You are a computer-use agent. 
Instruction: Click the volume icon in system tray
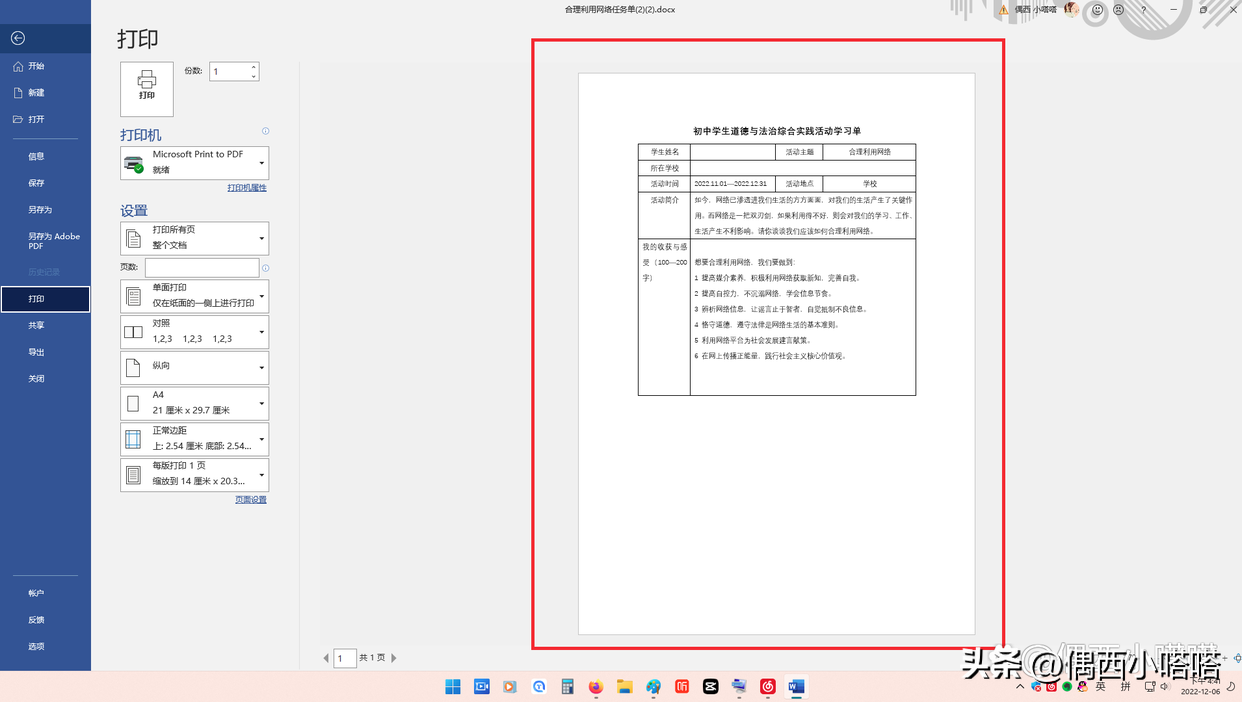[x=1165, y=687]
